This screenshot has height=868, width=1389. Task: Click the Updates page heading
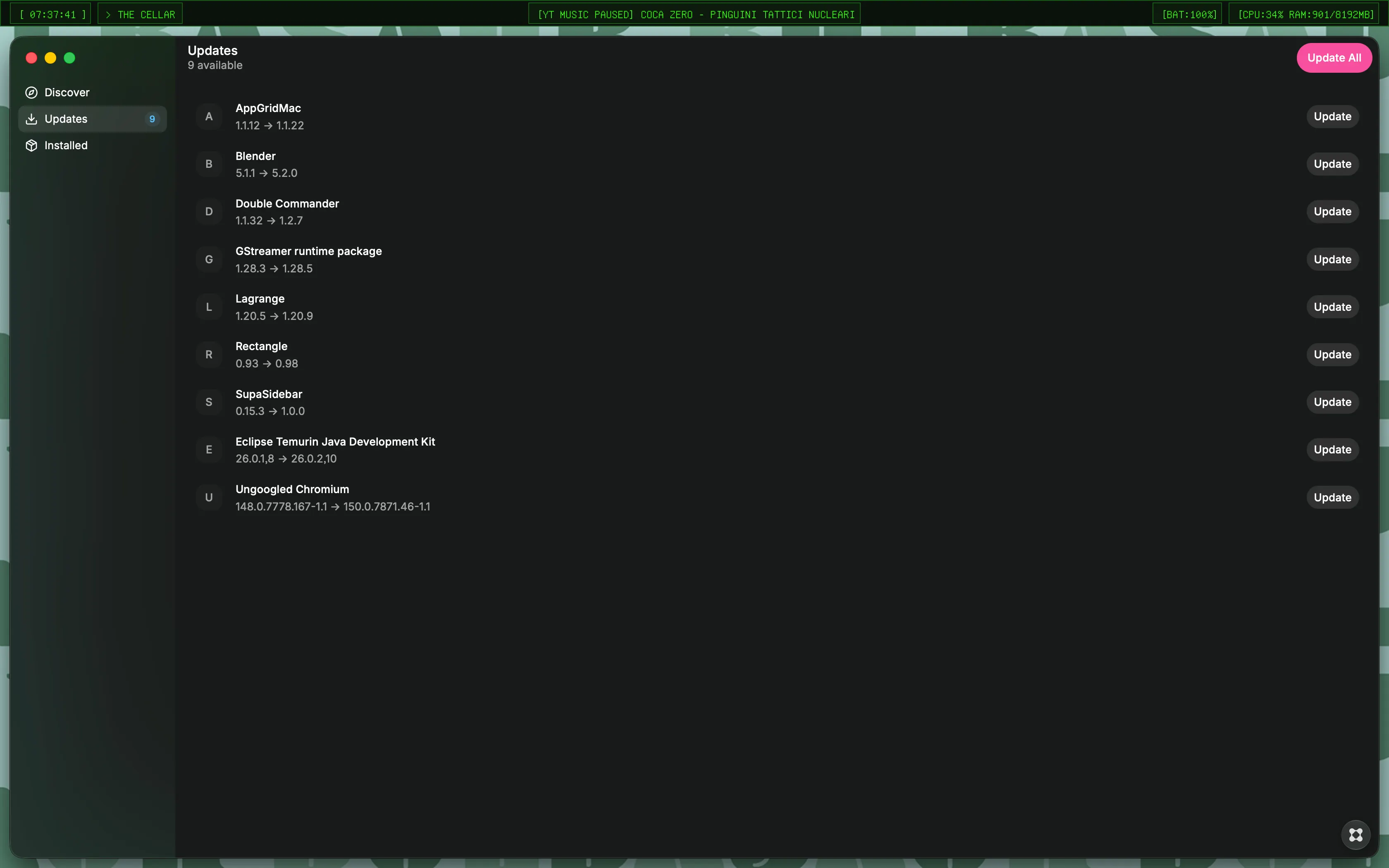212,50
